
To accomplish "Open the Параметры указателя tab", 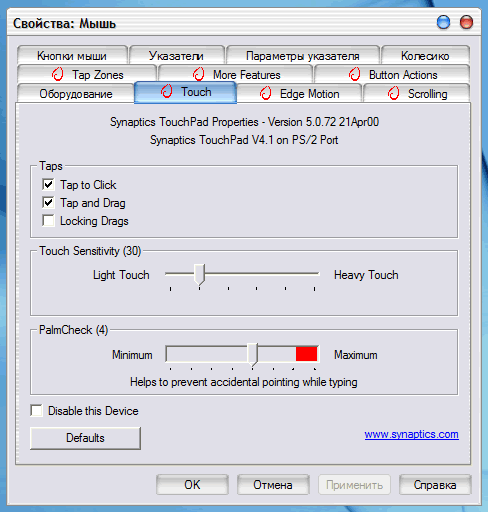I will click(303, 55).
